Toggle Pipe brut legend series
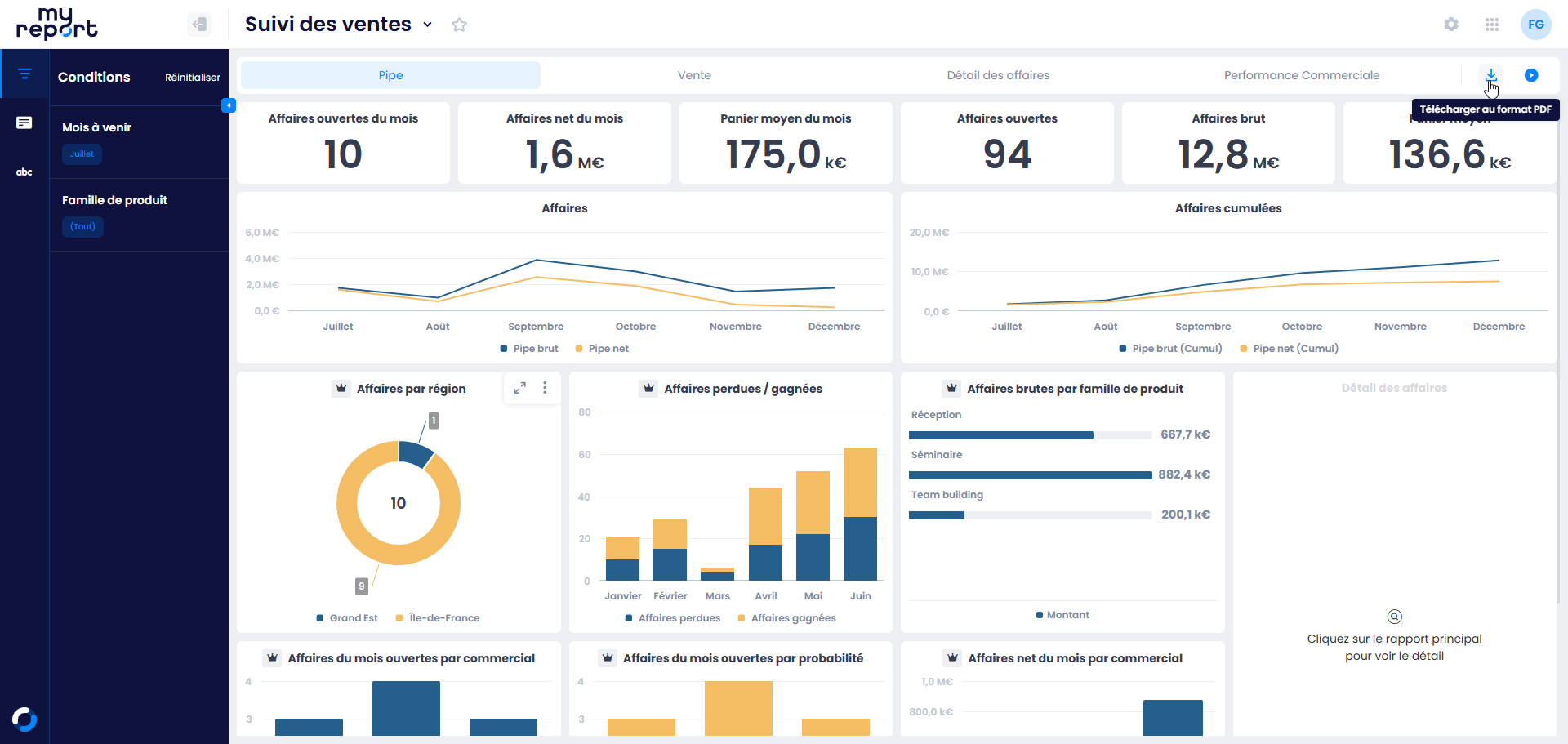1568x744 pixels. click(x=529, y=349)
